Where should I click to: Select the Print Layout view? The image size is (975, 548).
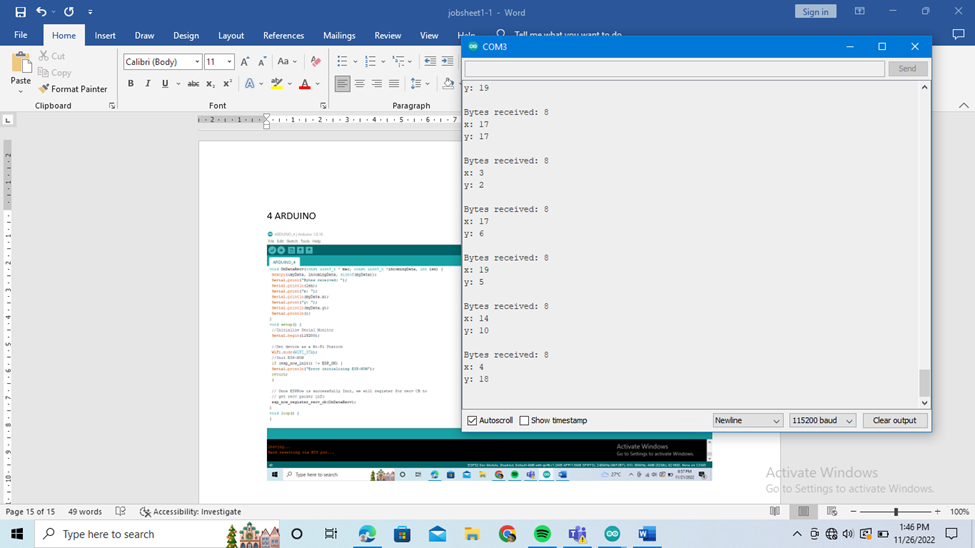coord(803,511)
